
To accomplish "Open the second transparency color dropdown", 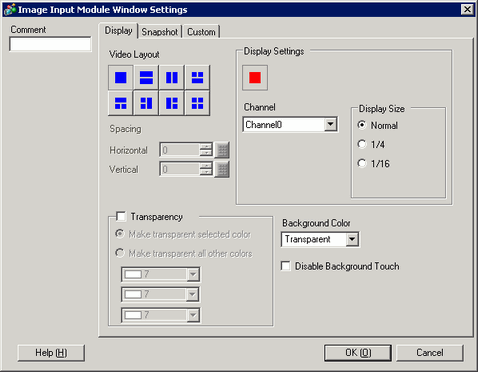I will [x=193, y=294].
